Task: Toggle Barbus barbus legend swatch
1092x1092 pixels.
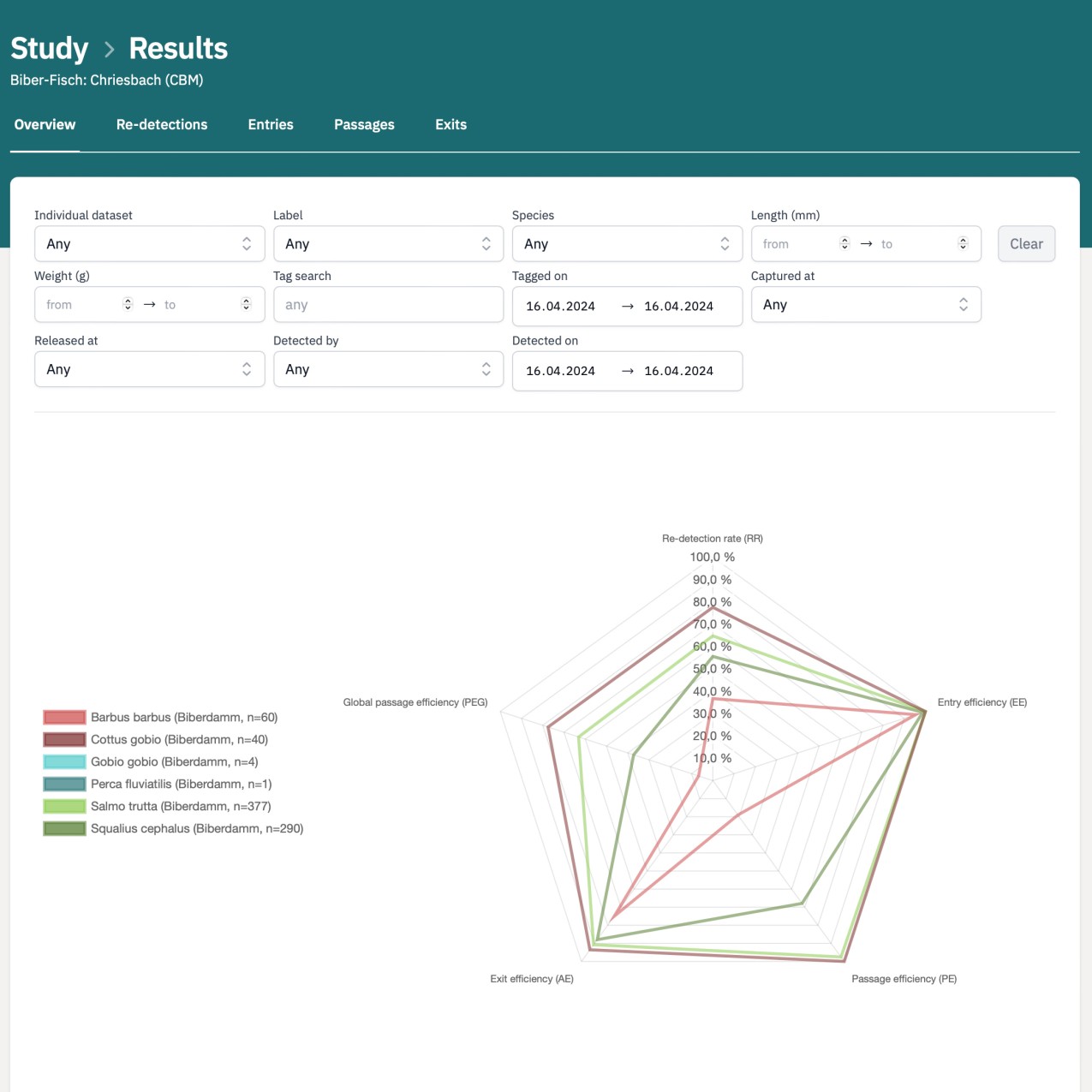Action: [64, 718]
